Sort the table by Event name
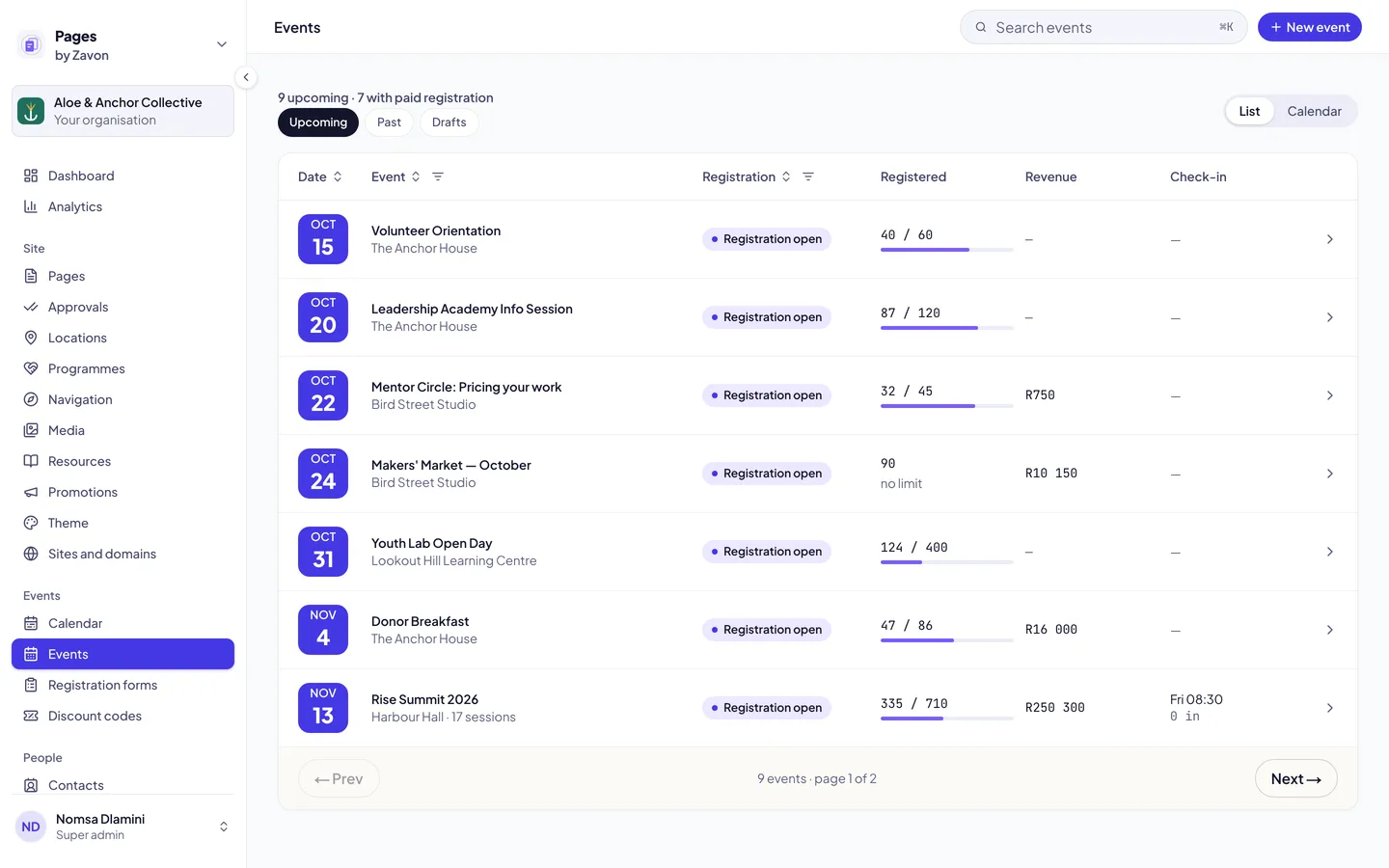Image resolution: width=1389 pixels, height=868 pixels. (x=395, y=176)
